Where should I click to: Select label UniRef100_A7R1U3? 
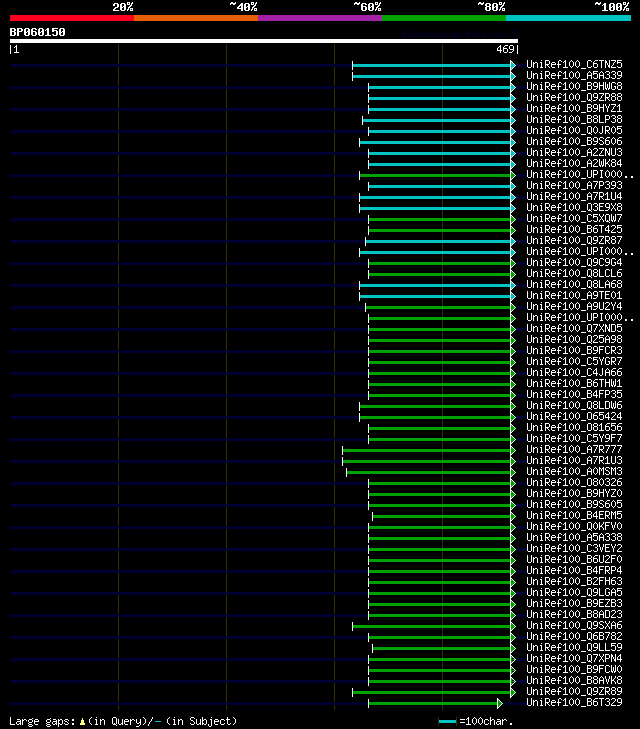click(x=574, y=460)
